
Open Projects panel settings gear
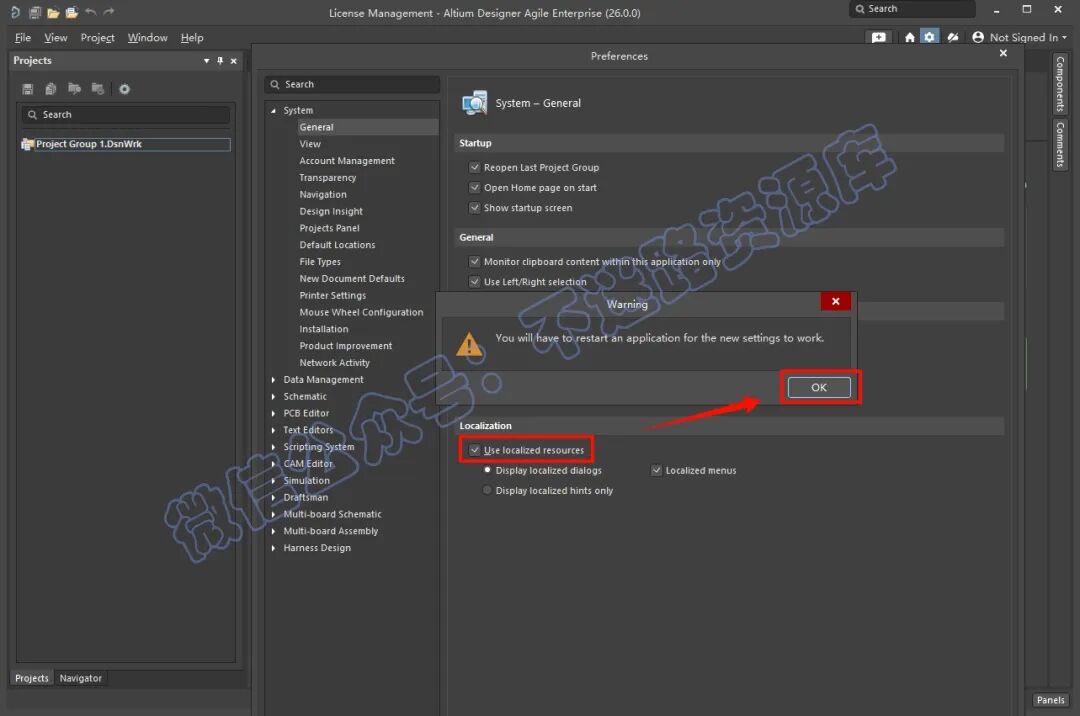tap(125, 89)
